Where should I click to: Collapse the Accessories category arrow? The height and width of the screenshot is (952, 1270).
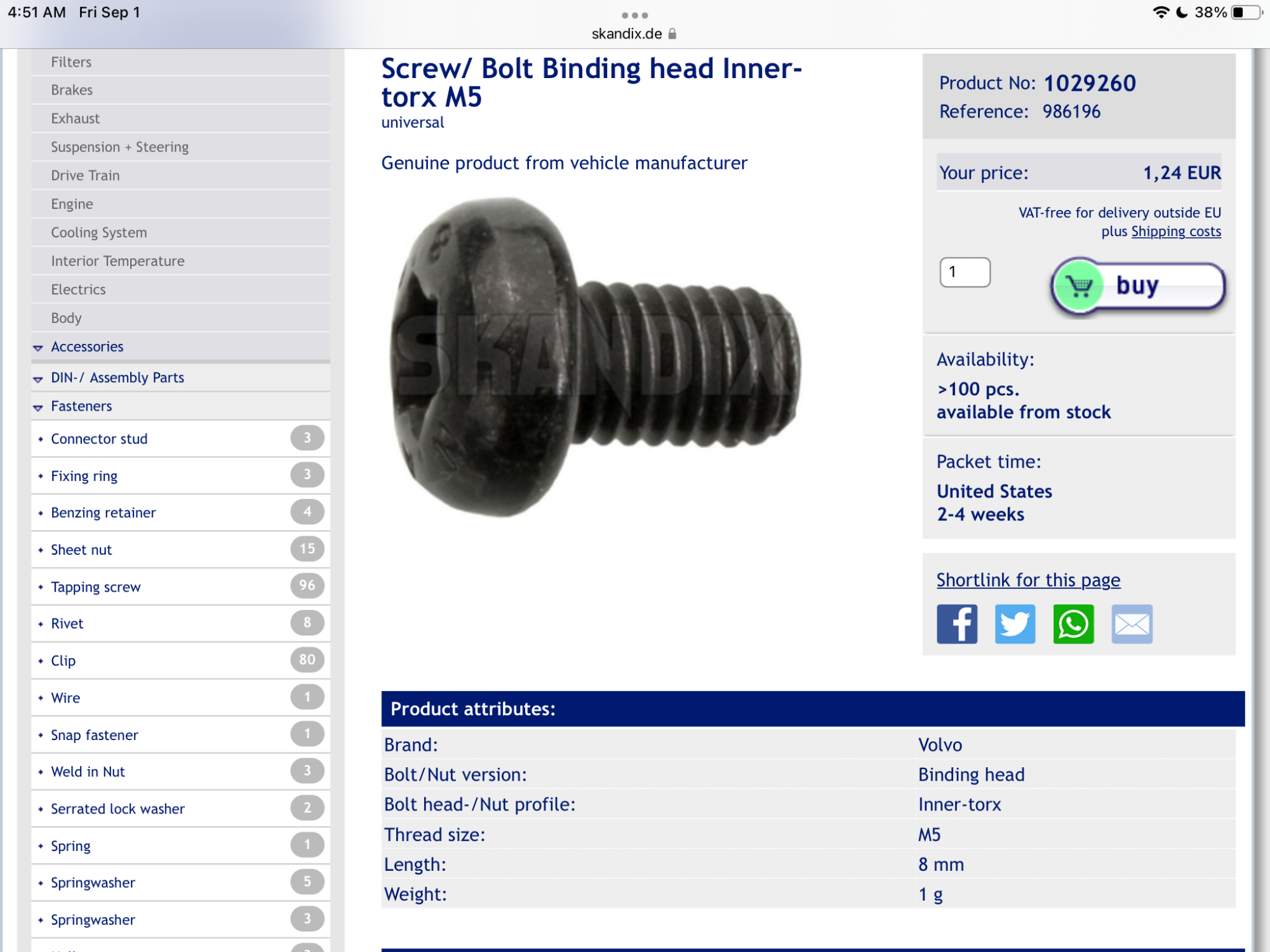[x=38, y=348]
